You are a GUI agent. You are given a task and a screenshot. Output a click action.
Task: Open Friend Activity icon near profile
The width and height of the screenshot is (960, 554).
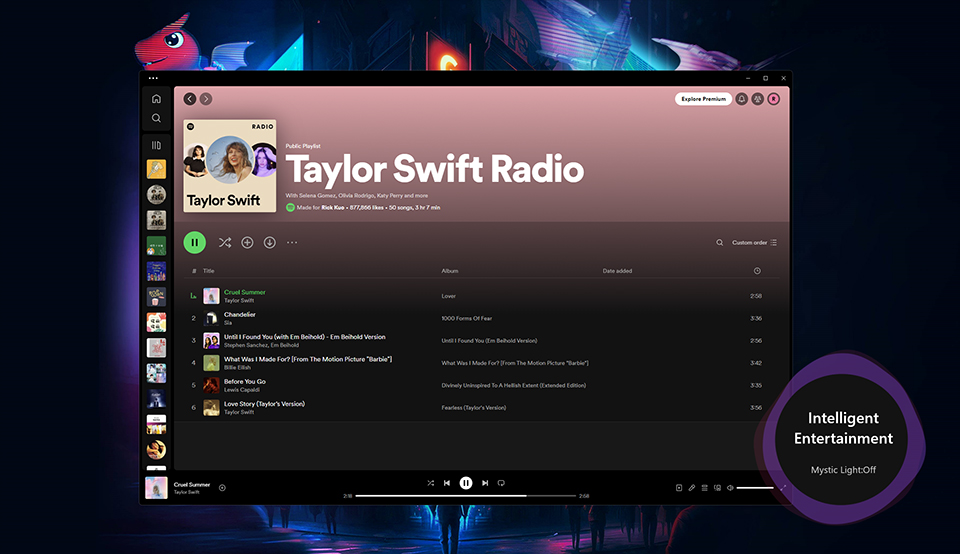pos(757,99)
